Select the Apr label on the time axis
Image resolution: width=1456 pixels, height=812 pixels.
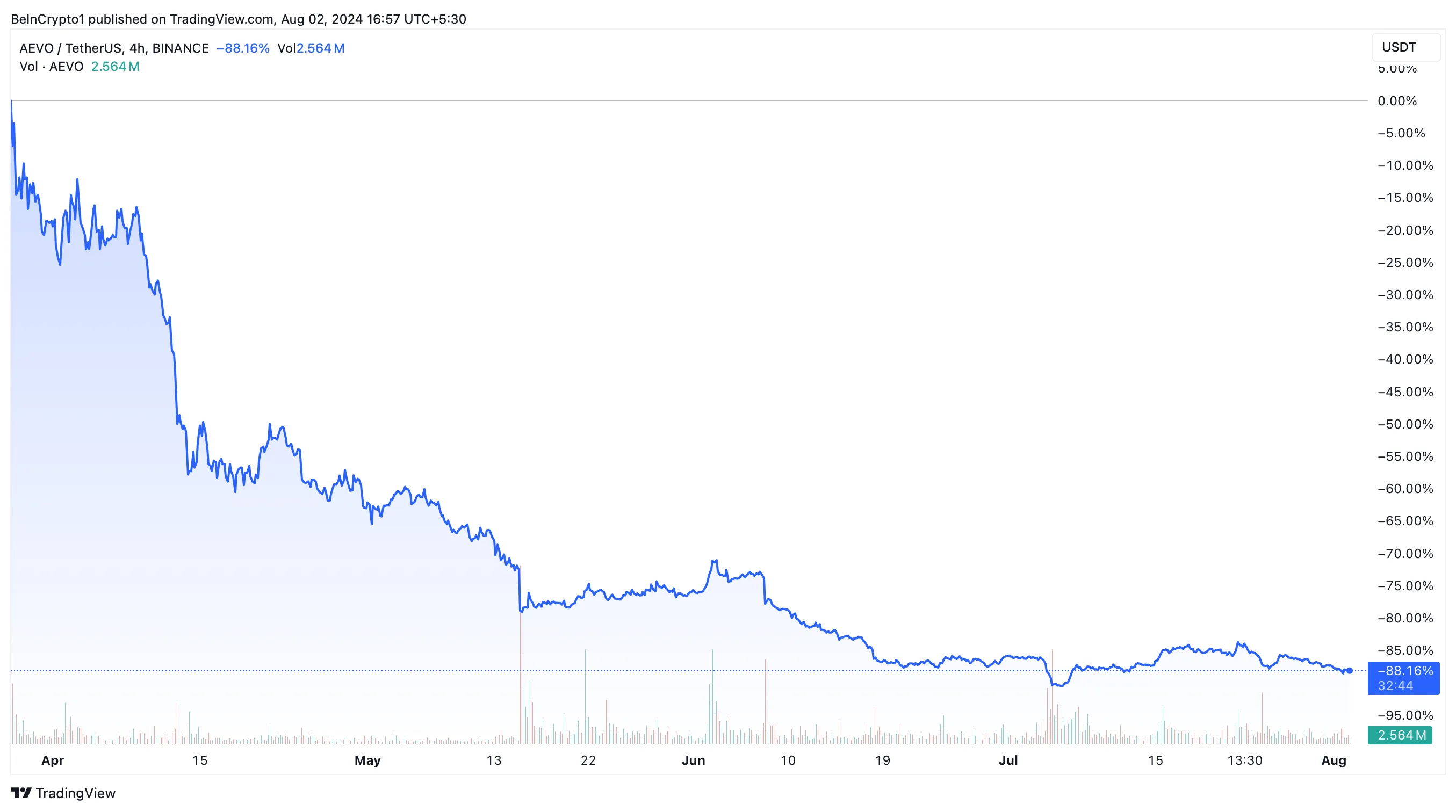[53, 760]
